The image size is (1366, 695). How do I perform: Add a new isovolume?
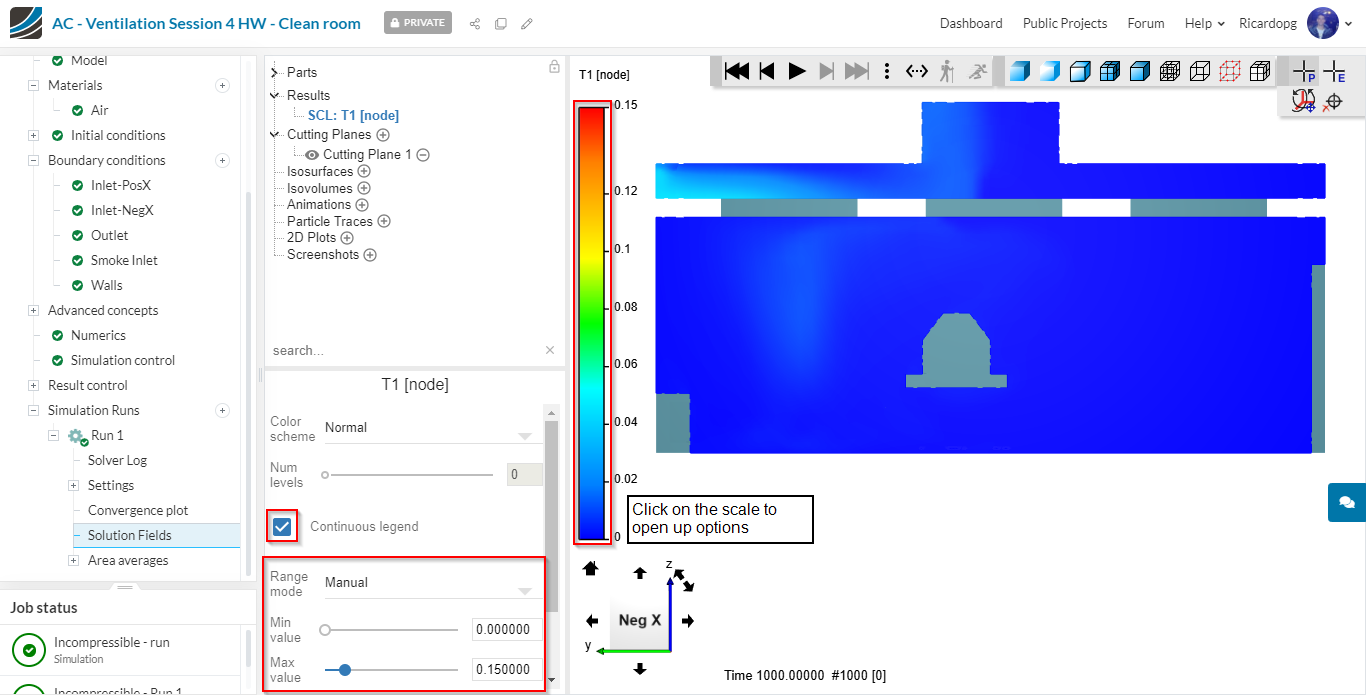pos(364,188)
